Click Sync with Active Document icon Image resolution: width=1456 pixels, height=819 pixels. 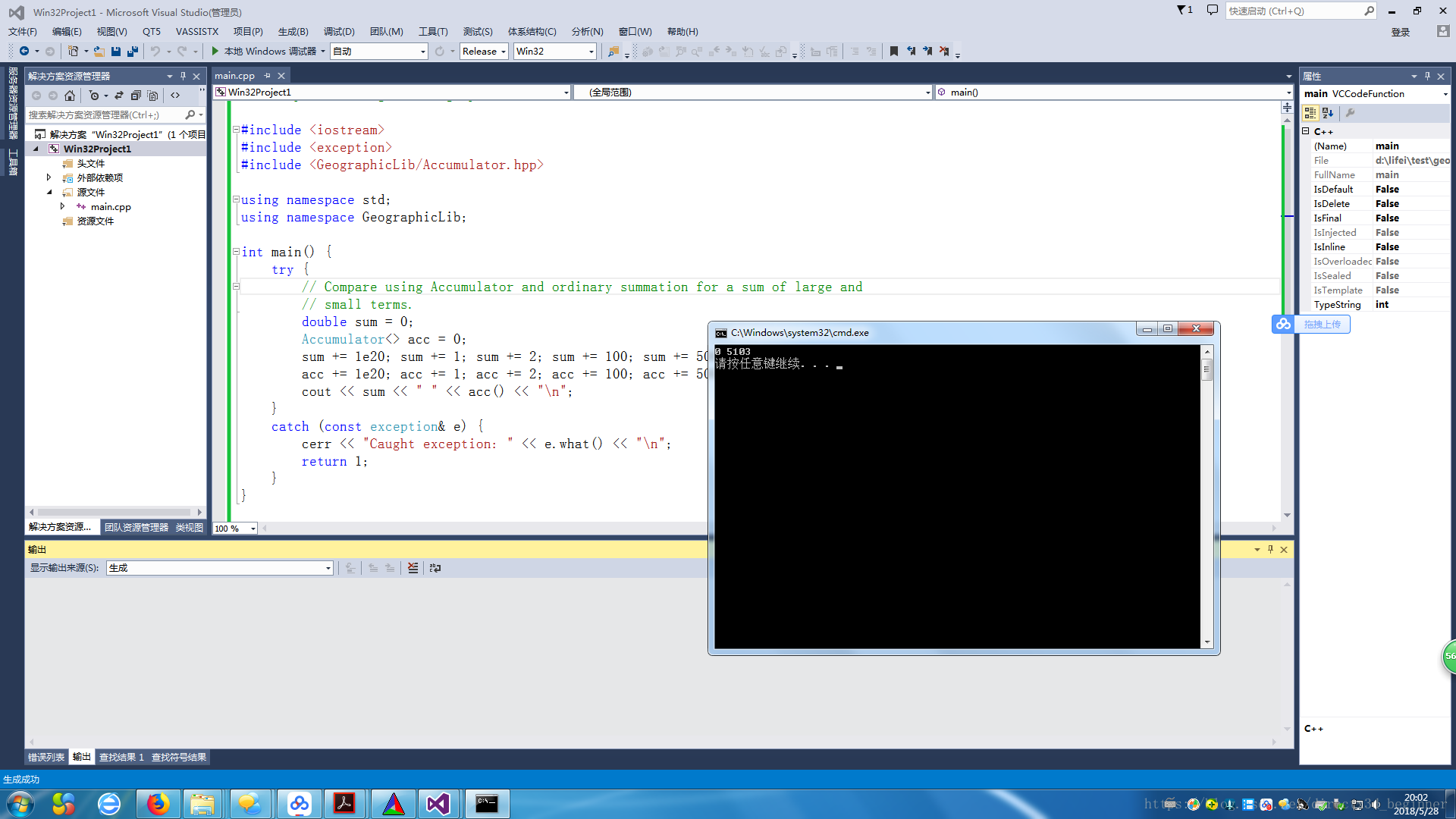click(x=119, y=96)
